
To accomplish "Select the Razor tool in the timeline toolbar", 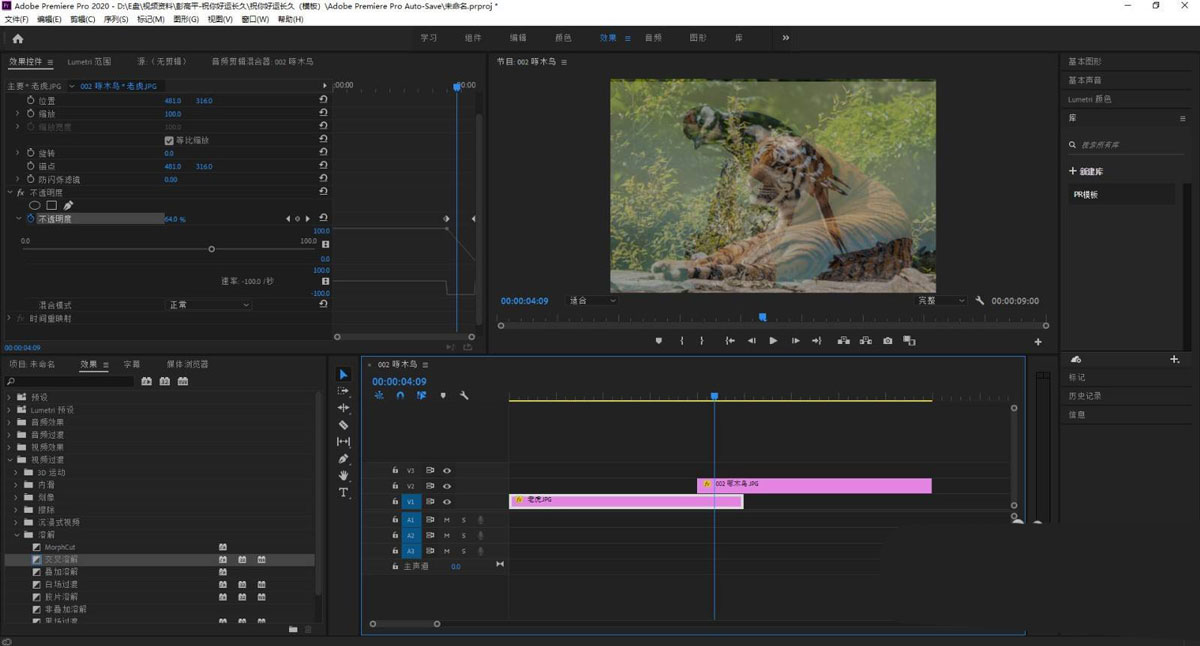I will coord(344,425).
